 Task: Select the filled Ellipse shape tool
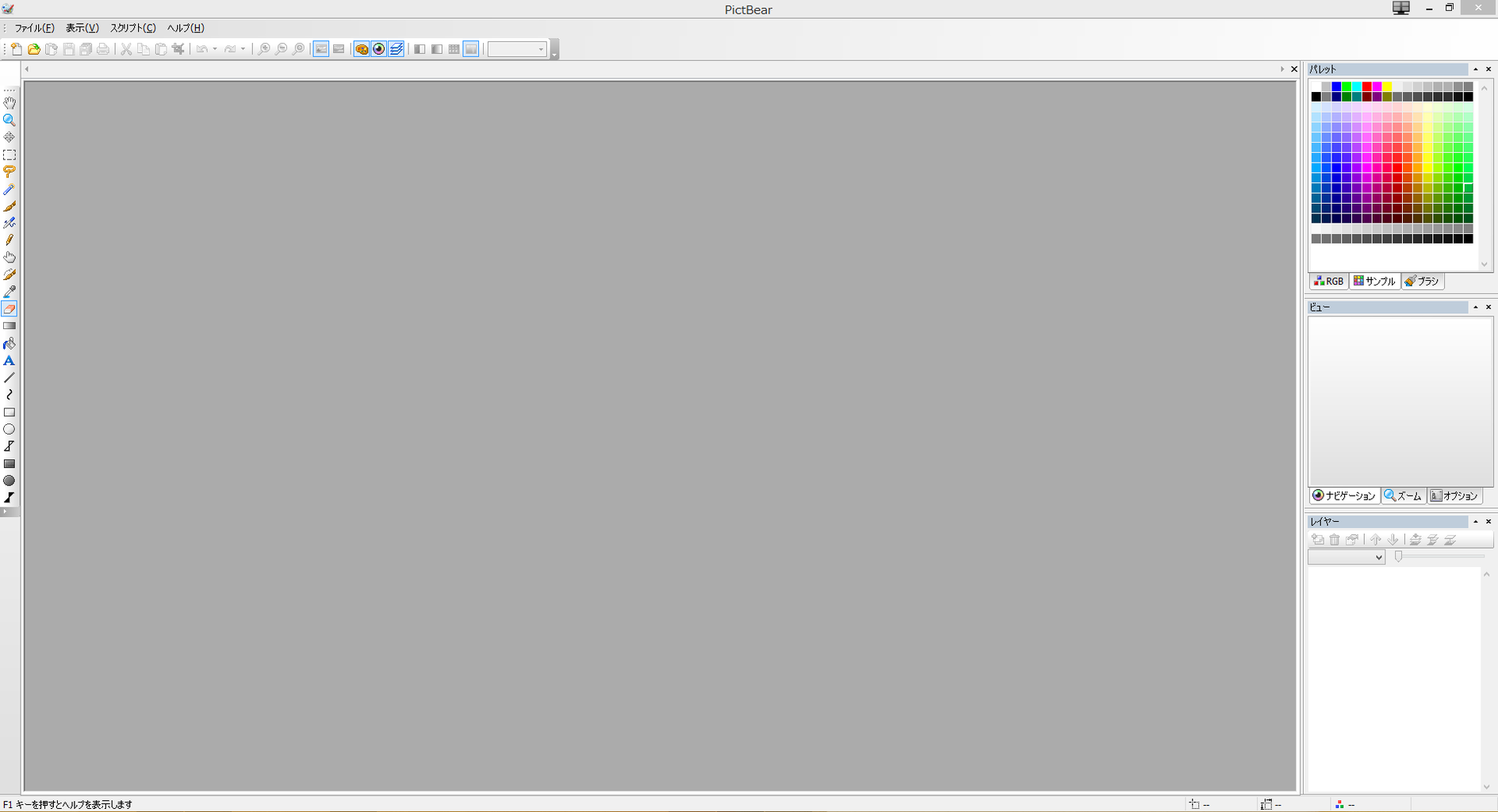point(10,481)
